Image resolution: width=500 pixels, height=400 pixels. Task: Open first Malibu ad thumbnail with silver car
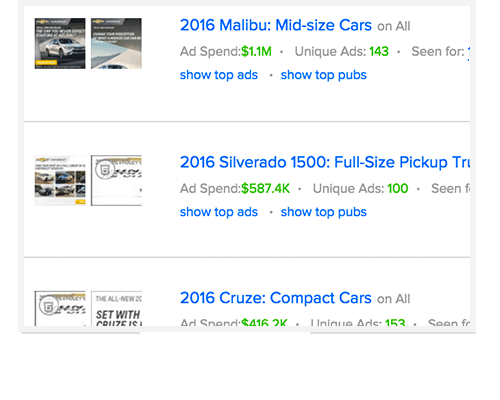(x=60, y=43)
